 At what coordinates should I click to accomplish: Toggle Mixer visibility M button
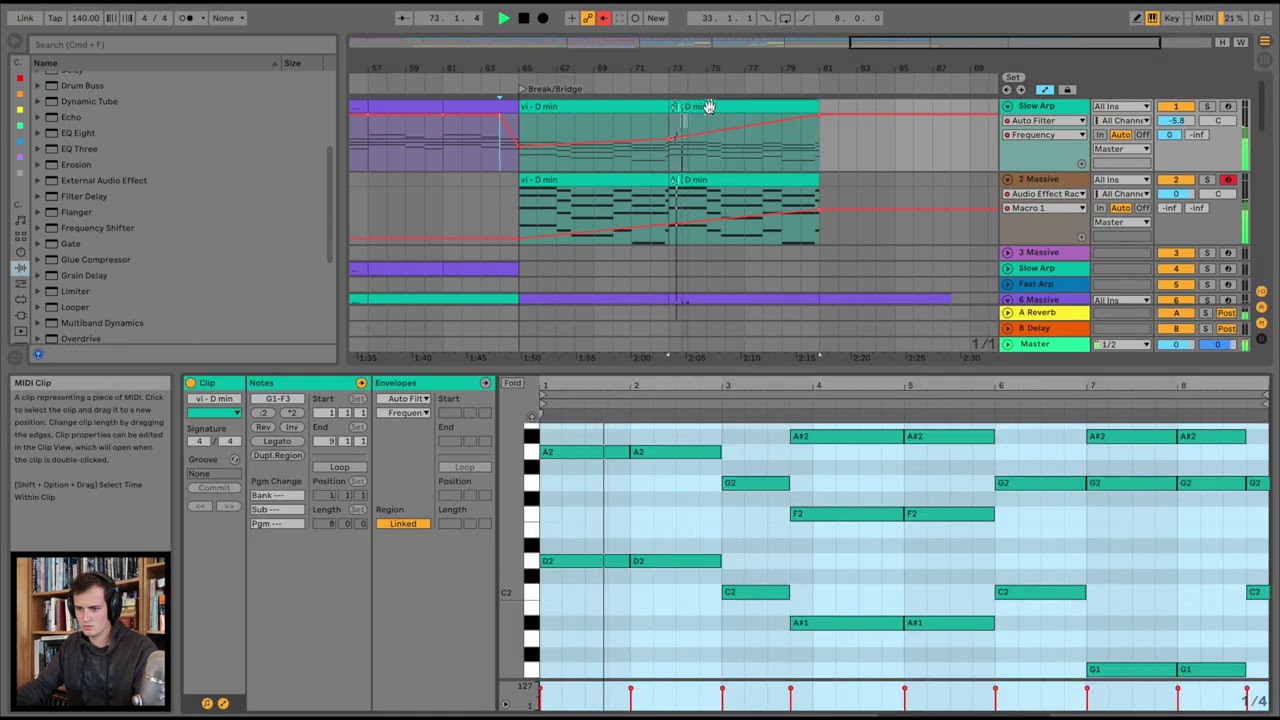coord(1261,322)
